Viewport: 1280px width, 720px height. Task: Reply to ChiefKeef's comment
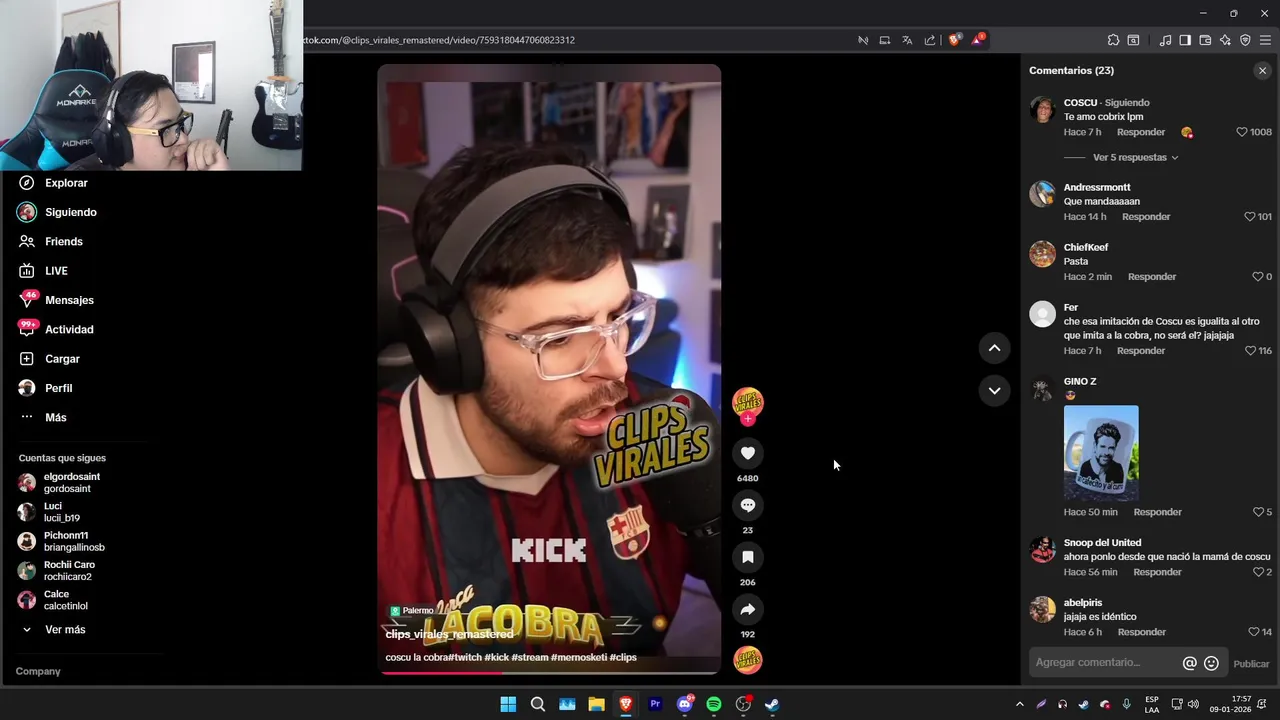point(1152,277)
